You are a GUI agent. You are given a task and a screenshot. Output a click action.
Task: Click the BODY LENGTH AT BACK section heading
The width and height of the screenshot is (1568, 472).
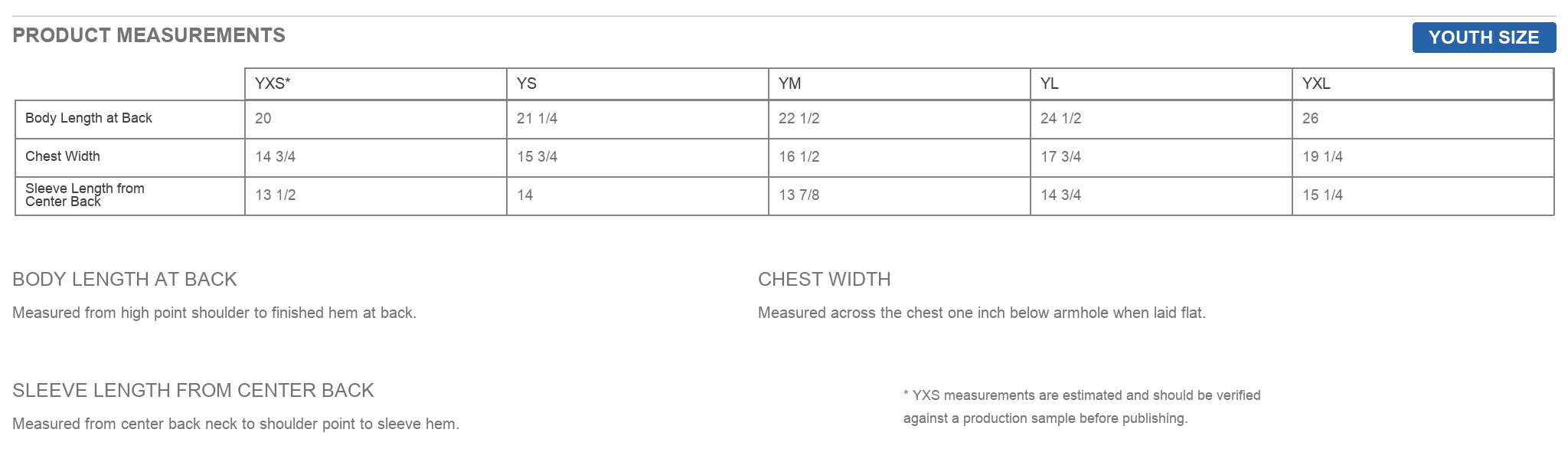coord(125,279)
